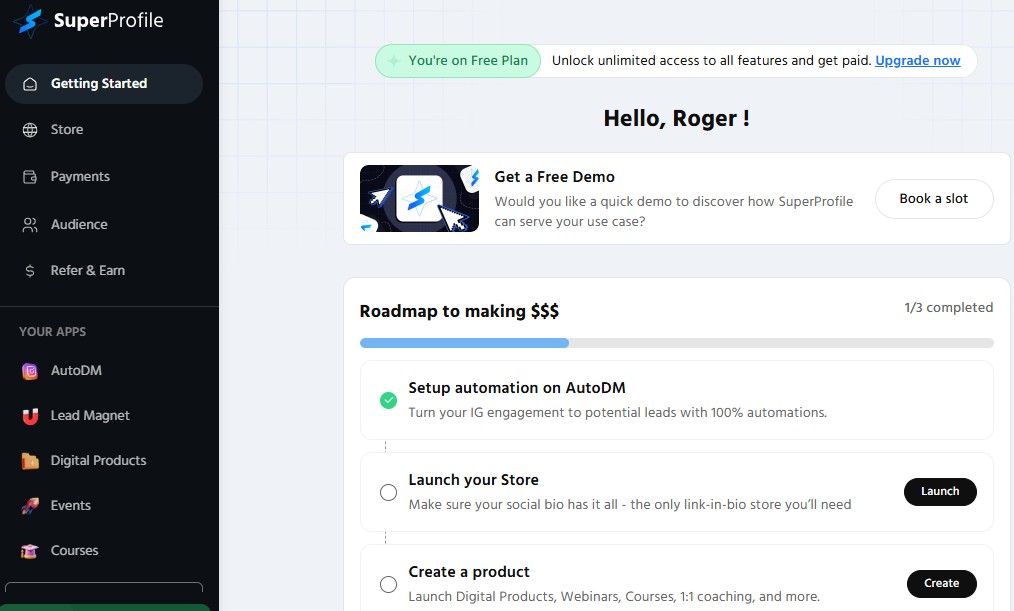
Task: Click the SuperProfile logo icon
Action: (x=30, y=22)
